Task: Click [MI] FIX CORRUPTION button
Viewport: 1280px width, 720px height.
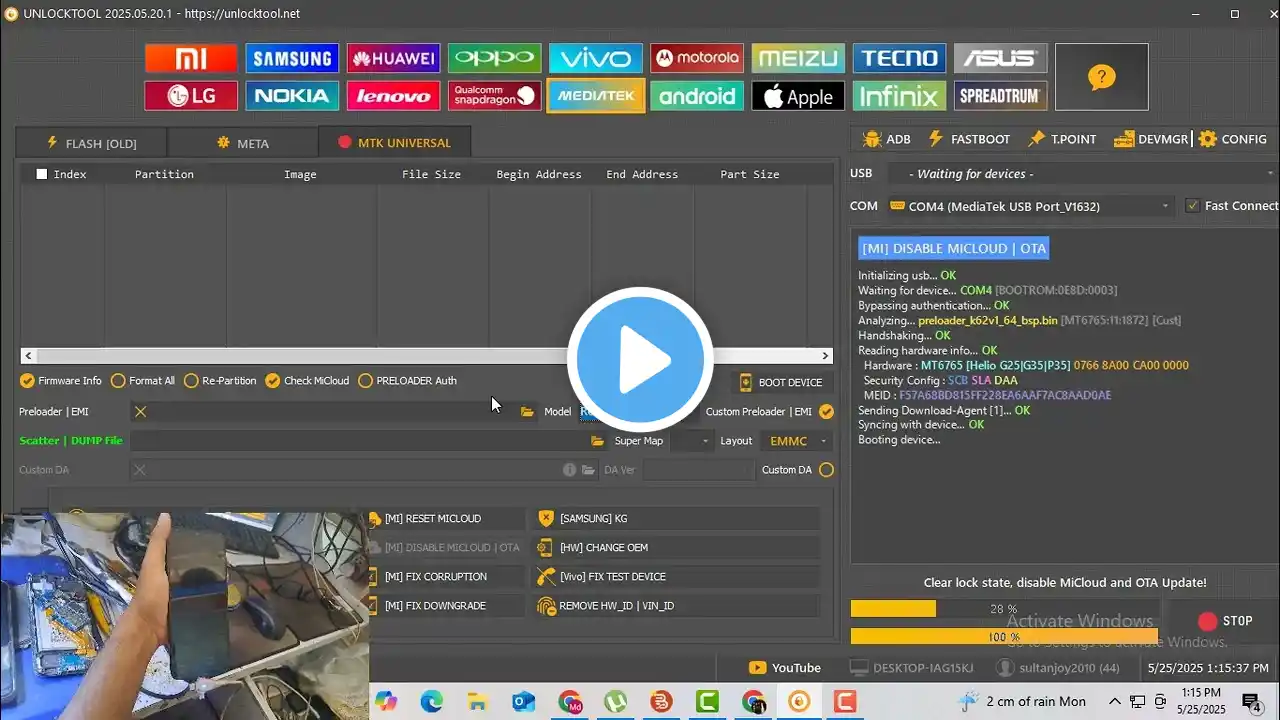Action: click(447, 577)
